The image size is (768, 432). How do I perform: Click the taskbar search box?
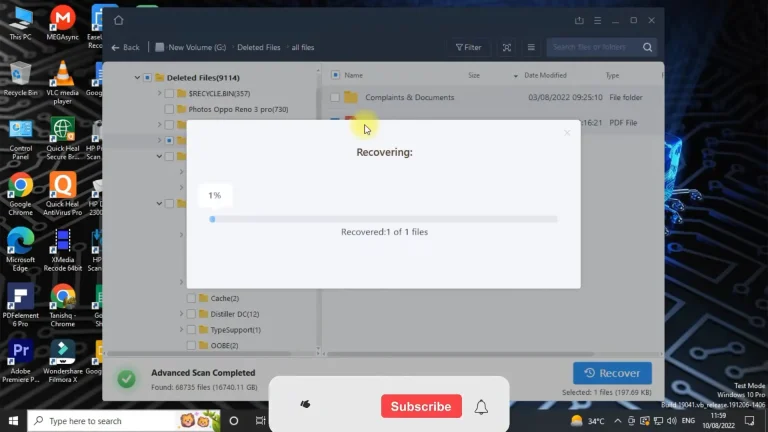123,421
